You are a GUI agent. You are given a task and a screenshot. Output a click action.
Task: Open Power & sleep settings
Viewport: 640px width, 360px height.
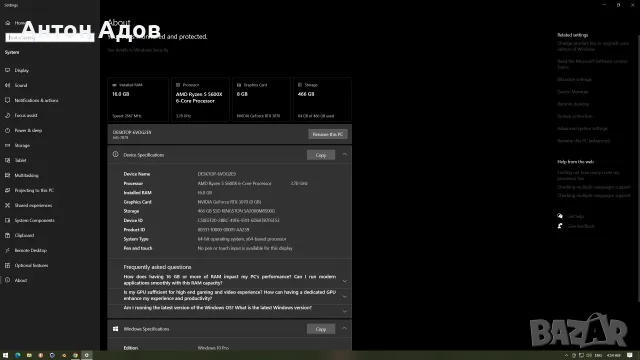[x=28, y=131]
